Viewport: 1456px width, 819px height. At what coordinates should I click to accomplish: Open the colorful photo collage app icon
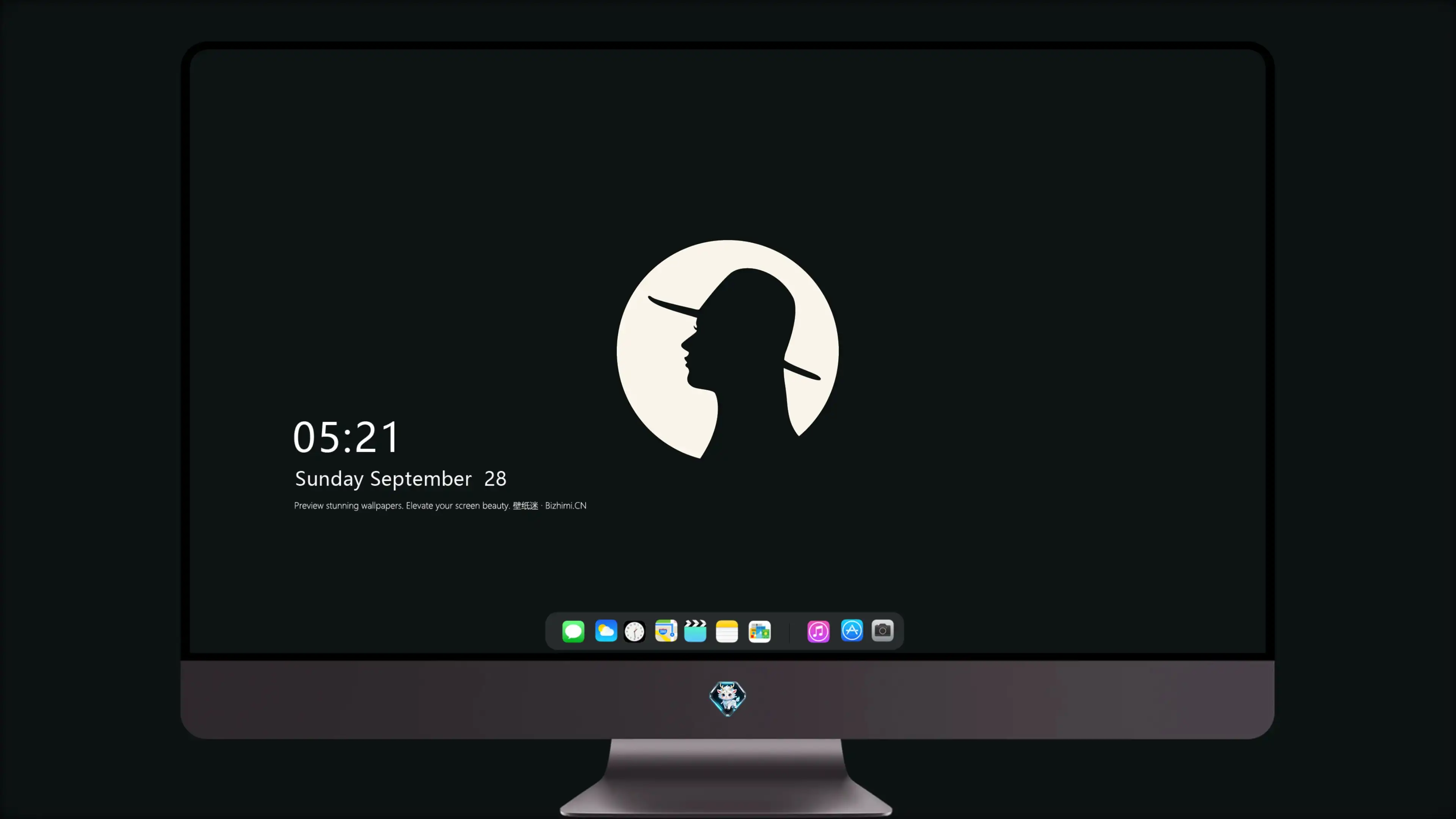[x=759, y=631]
